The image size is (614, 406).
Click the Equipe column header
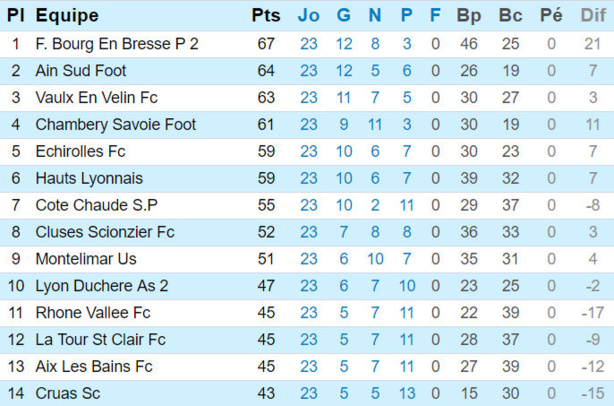[x=67, y=16]
